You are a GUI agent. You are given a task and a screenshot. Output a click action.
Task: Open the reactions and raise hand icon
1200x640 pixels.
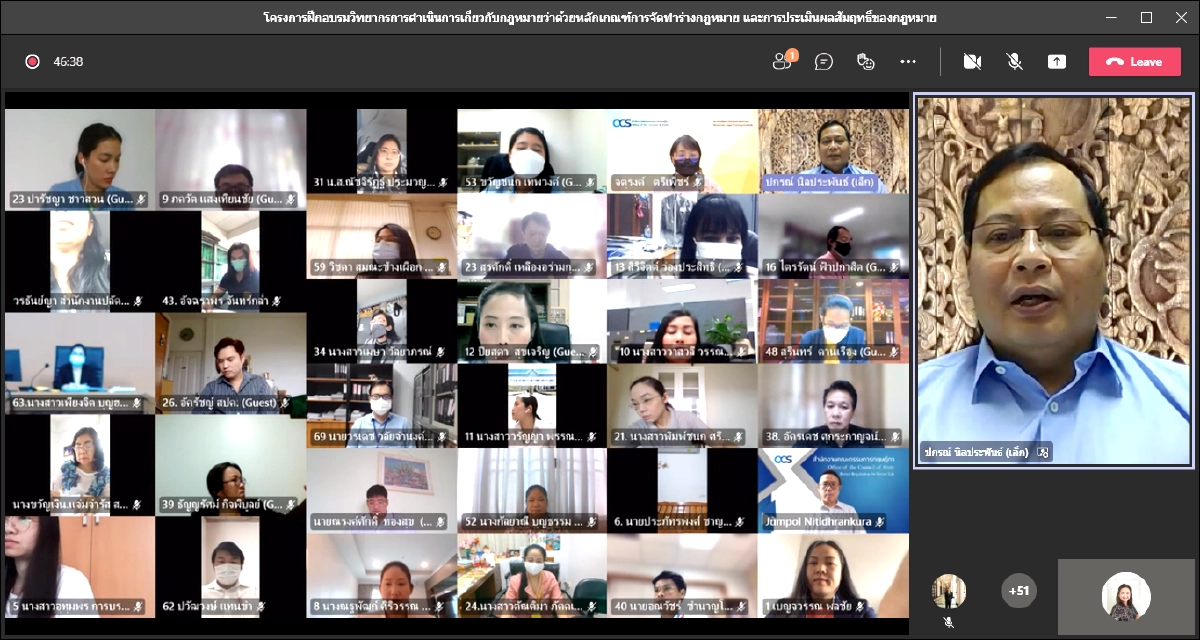[866, 61]
